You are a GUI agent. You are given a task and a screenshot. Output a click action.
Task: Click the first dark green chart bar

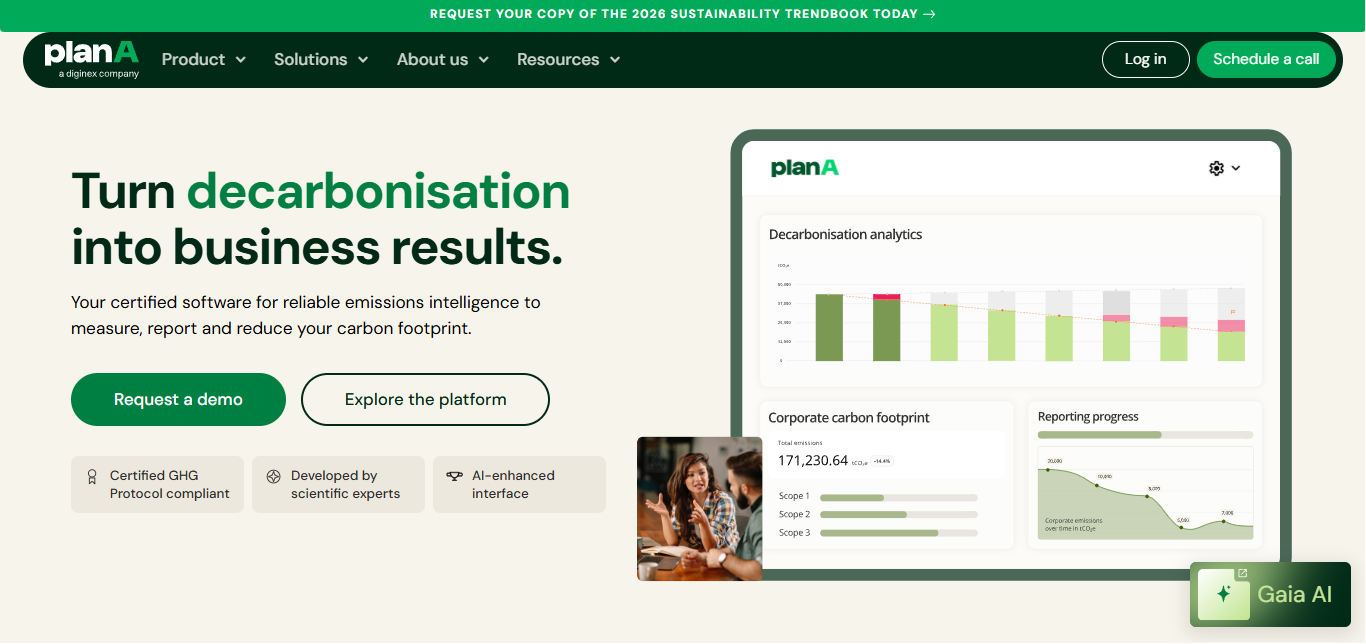[x=829, y=327]
